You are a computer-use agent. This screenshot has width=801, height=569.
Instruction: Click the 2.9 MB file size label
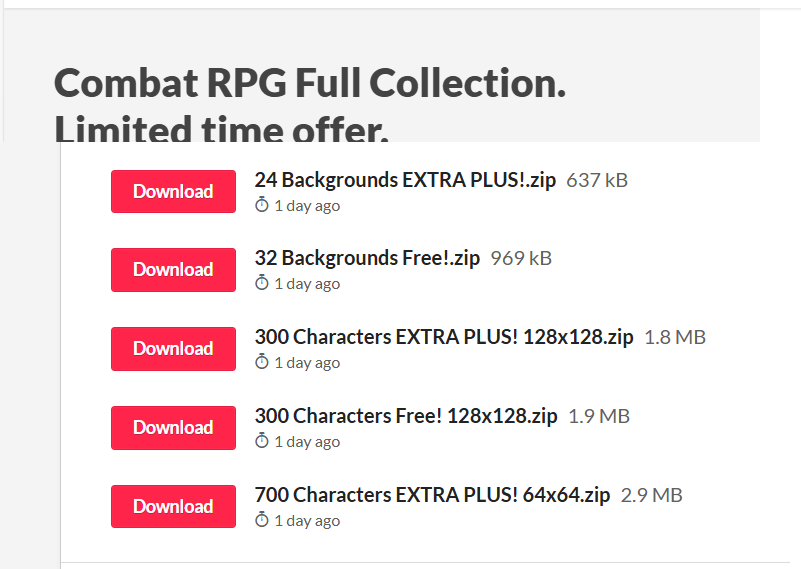(652, 494)
